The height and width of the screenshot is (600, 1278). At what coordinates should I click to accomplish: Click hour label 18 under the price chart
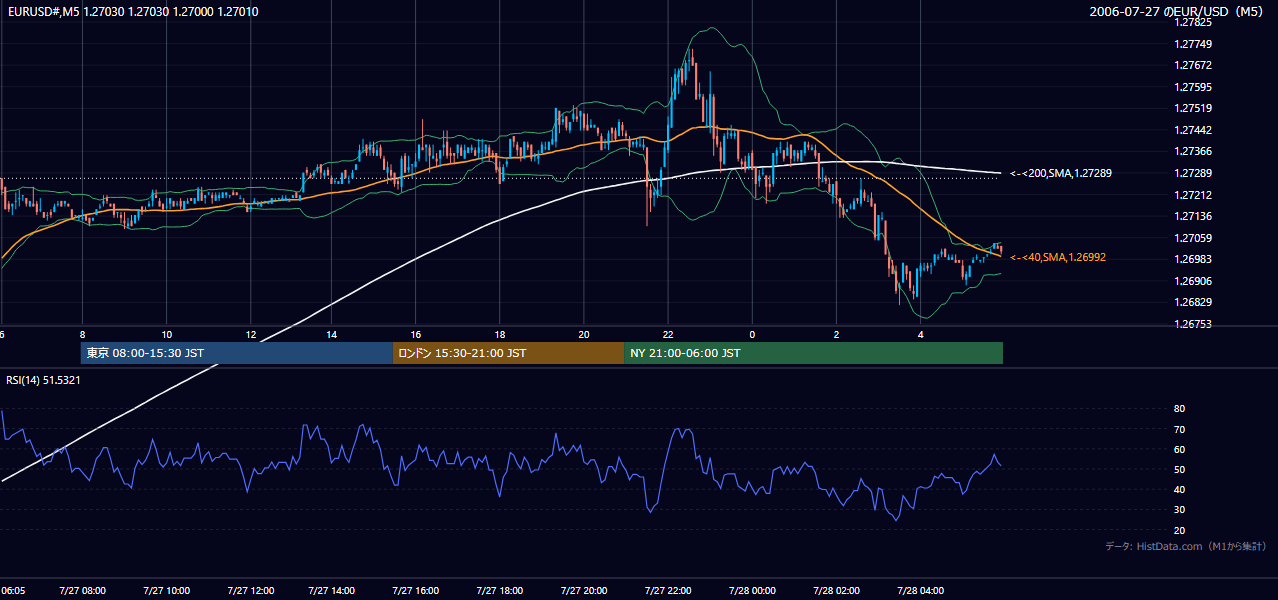coord(499,335)
